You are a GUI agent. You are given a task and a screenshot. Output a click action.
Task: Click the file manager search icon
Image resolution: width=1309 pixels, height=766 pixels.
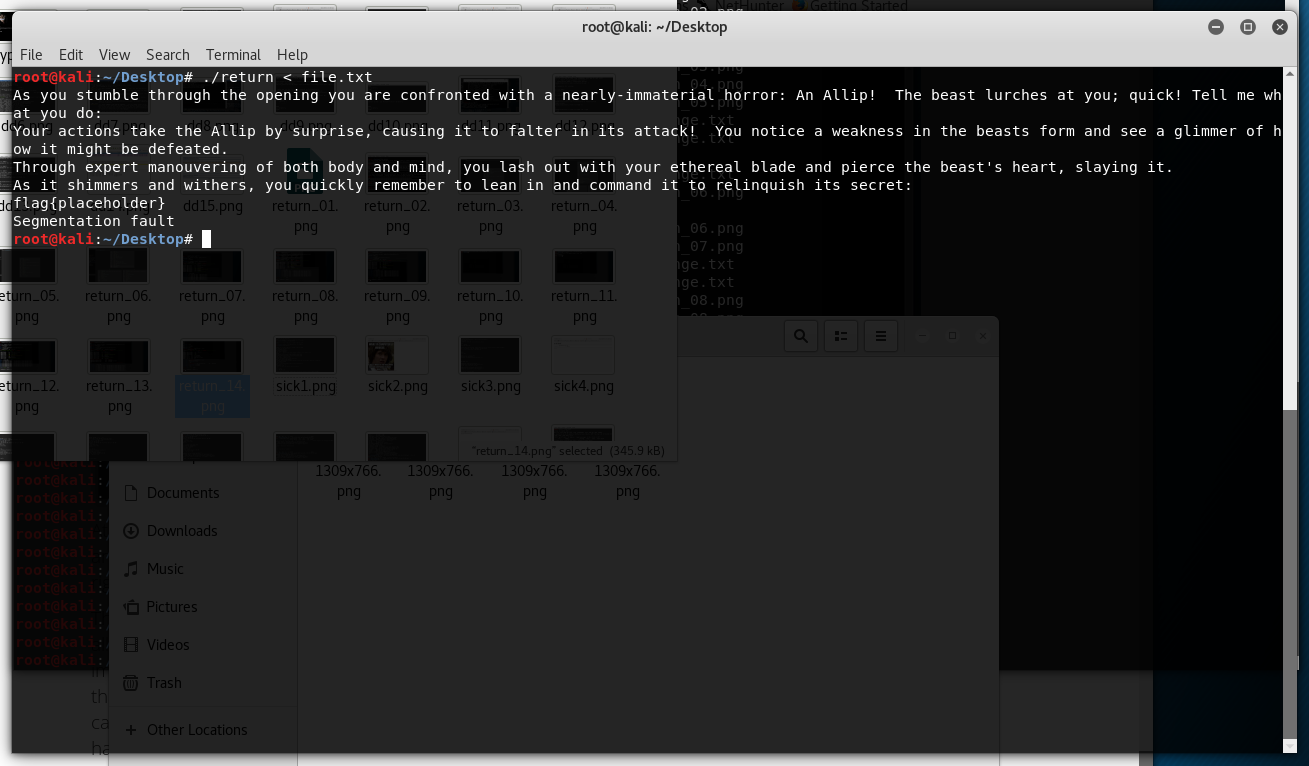click(801, 336)
